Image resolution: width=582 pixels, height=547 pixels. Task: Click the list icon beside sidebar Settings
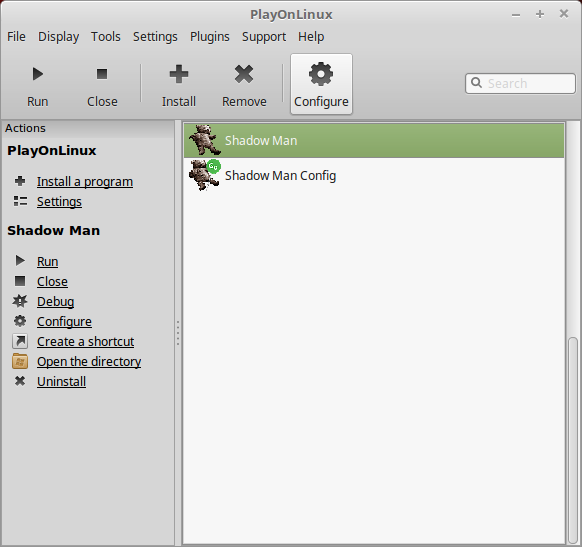pyautogui.click(x=20, y=201)
